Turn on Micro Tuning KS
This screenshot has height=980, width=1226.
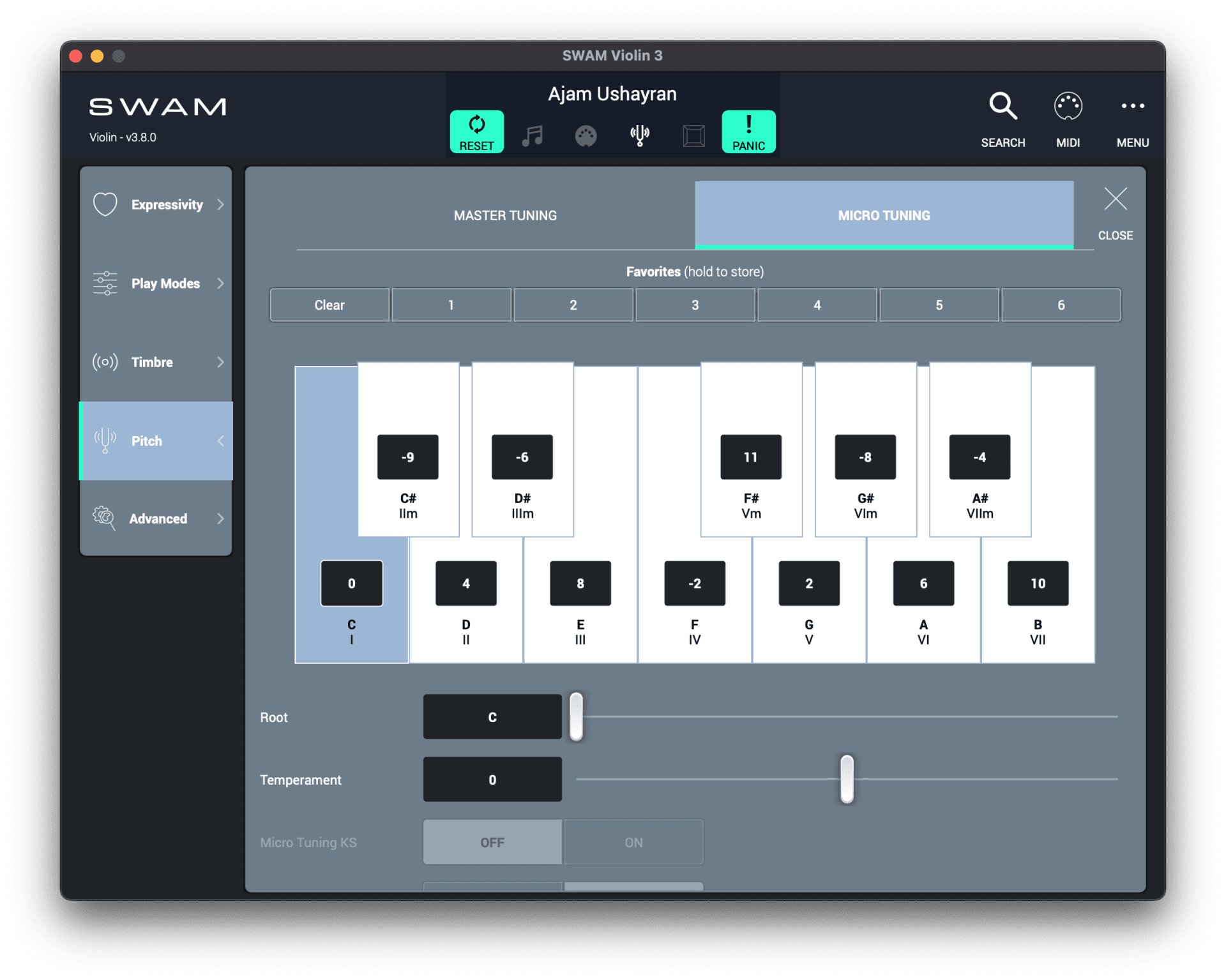633,841
